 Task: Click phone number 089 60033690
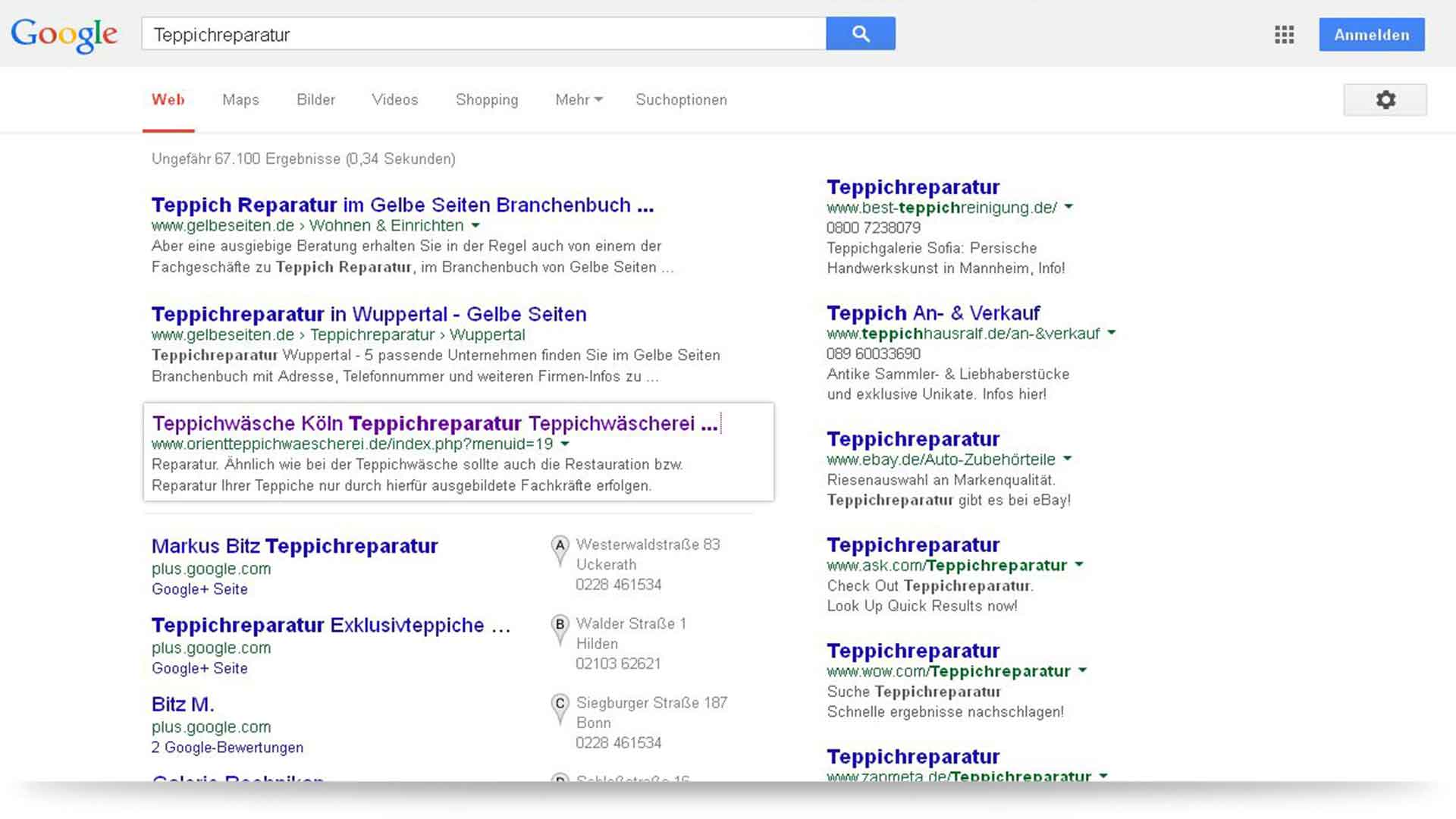(874, 353)
